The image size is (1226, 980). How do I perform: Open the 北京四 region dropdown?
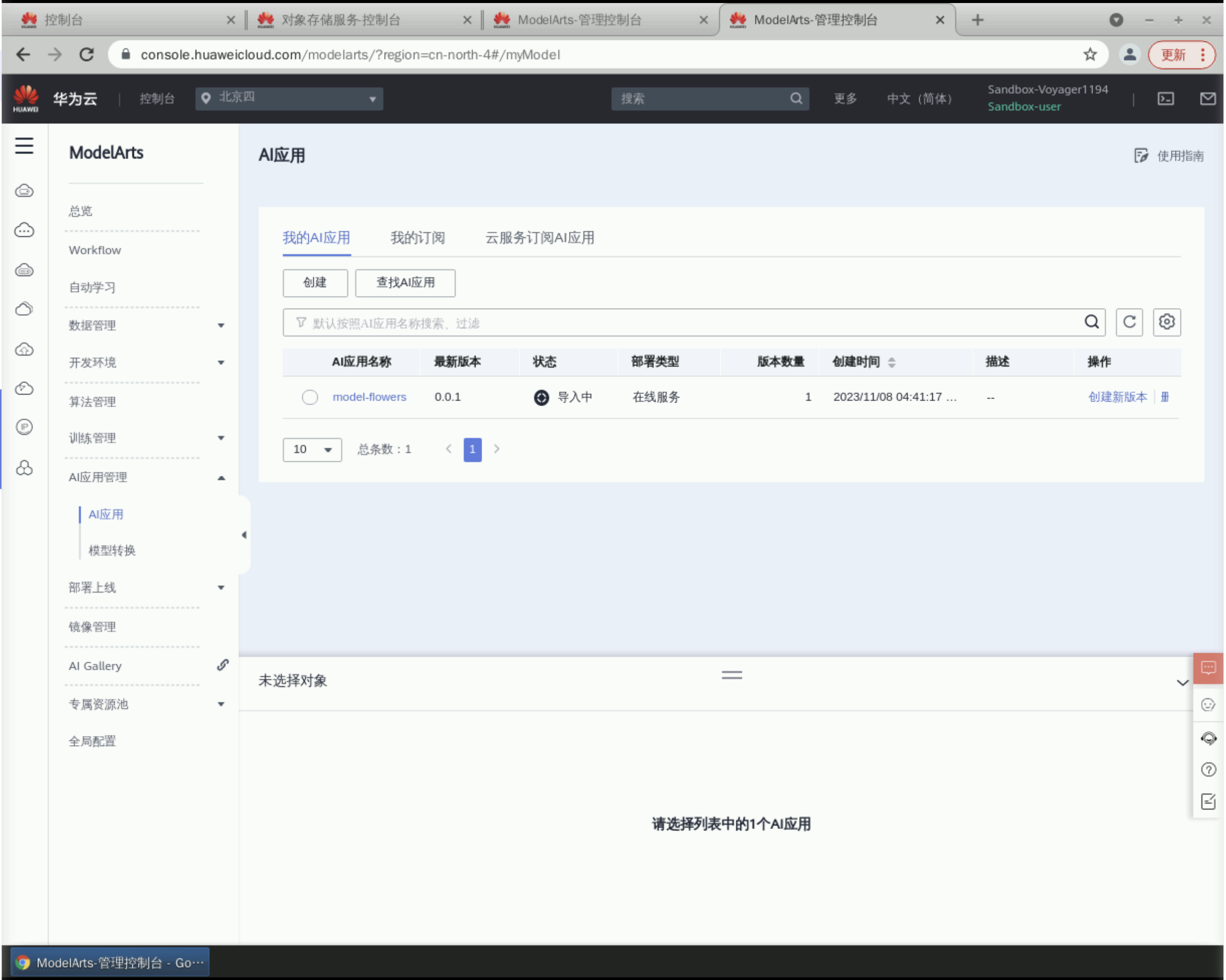pos(289,99)
